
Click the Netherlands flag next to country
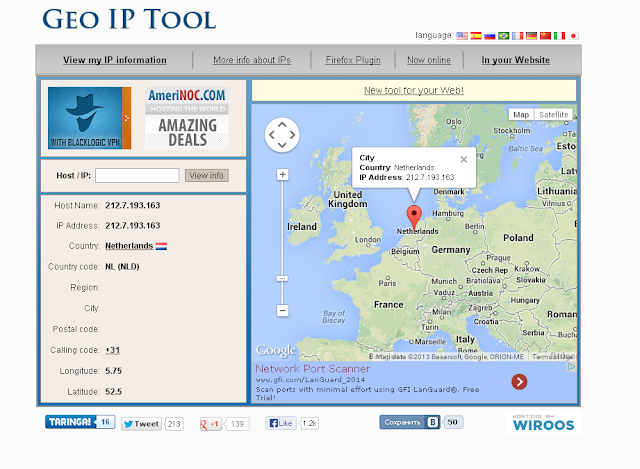pyautogui.click(x=161, y=246)
